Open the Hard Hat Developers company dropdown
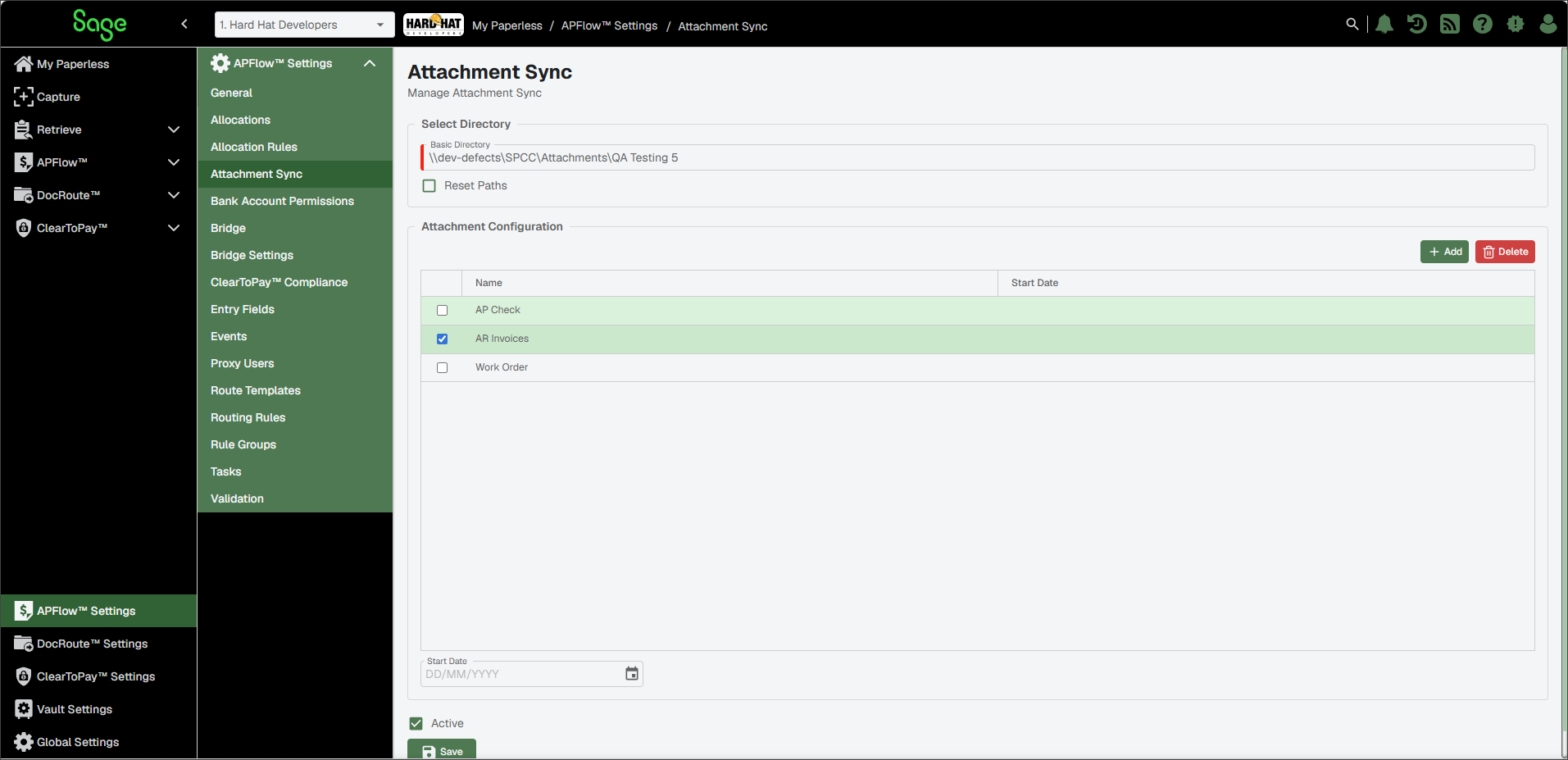The image size is (1568, 760). point(304,25)
